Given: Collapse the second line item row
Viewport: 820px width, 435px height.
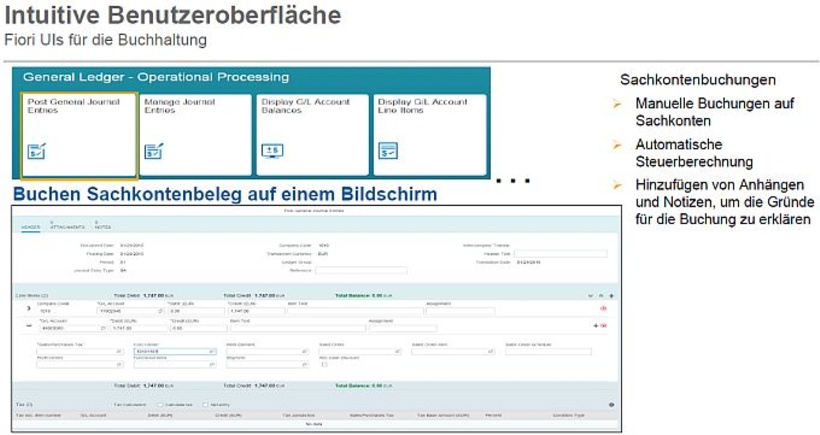Looking at the screenshot, I should click(29, 326).
